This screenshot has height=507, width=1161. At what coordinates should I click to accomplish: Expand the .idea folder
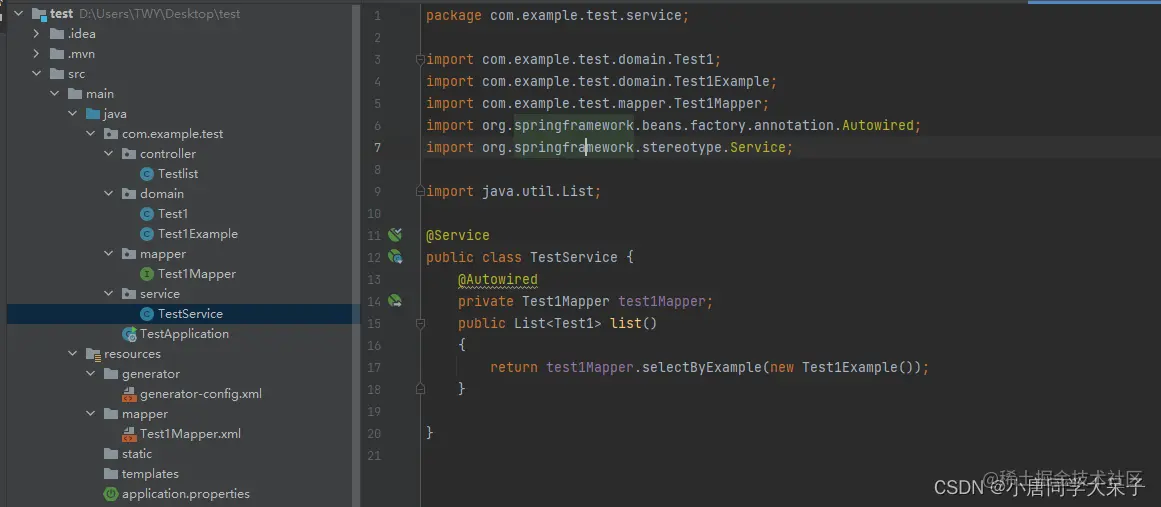[x=36, y=33]
